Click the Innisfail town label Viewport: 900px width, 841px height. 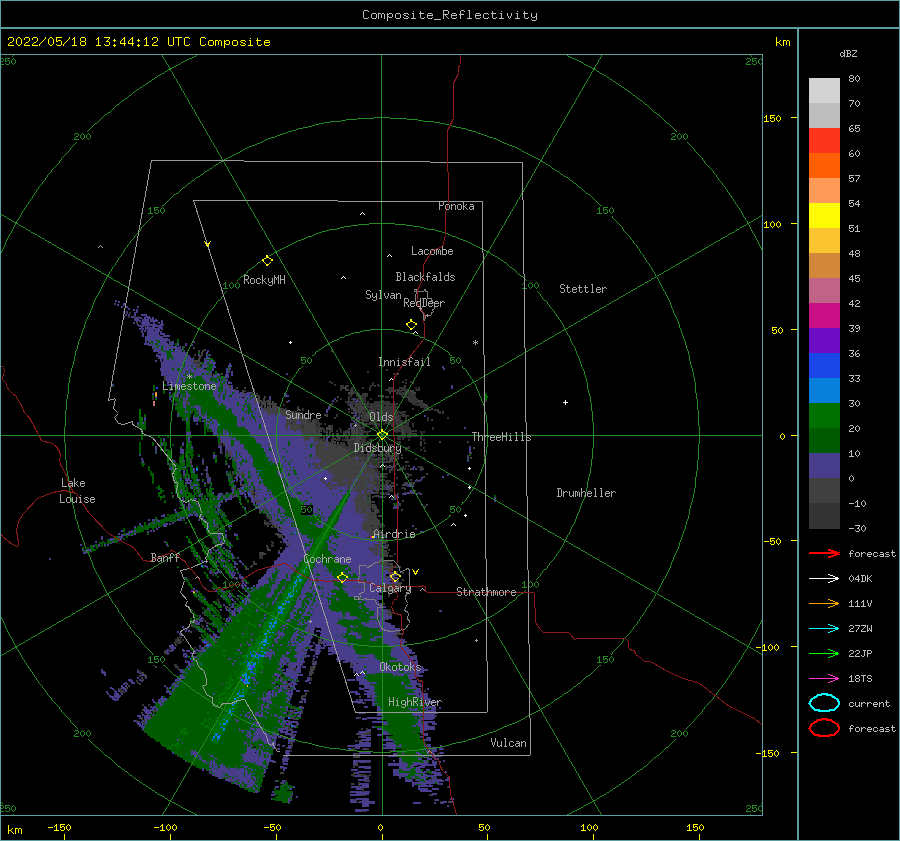pos(404,362)
